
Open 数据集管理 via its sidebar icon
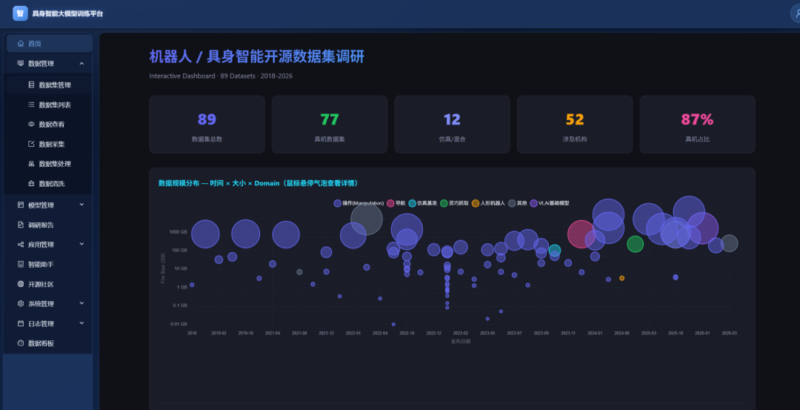click(31, 85)
